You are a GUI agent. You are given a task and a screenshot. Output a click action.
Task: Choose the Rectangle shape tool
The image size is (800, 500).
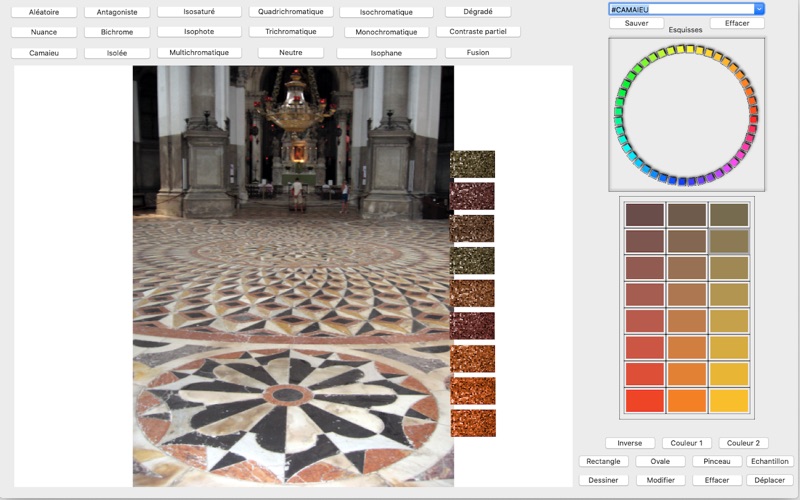(x=603, y=461)
